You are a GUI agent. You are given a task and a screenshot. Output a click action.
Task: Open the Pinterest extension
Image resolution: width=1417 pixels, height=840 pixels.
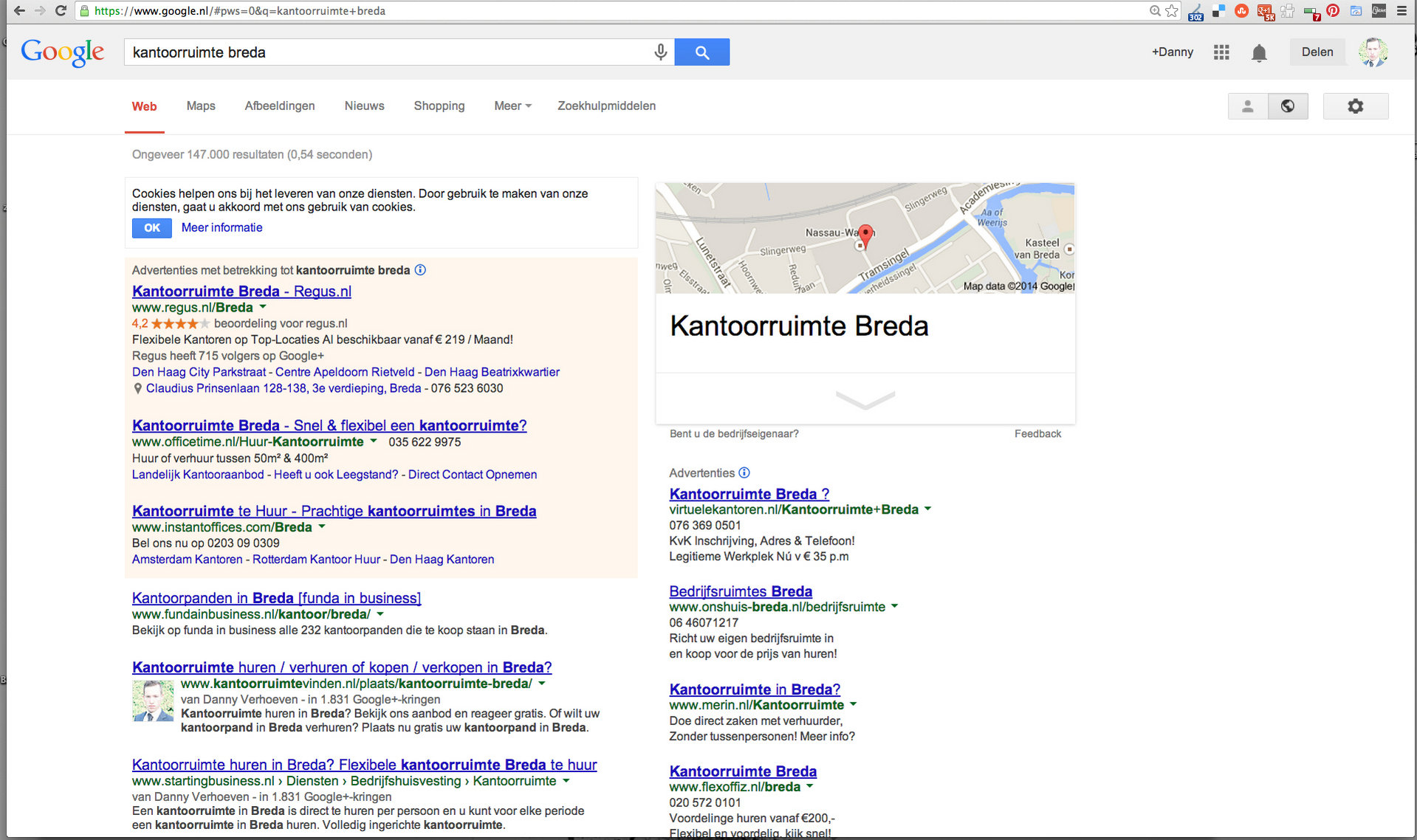1333,11
